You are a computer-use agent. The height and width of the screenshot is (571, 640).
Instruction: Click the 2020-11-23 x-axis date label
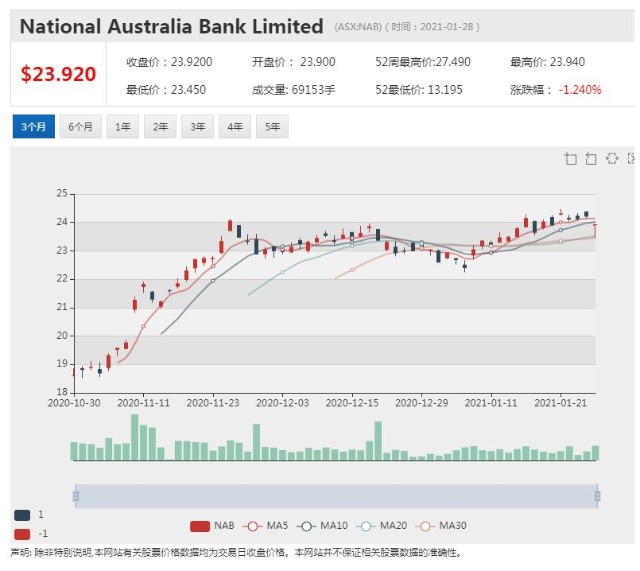point(213,403)
